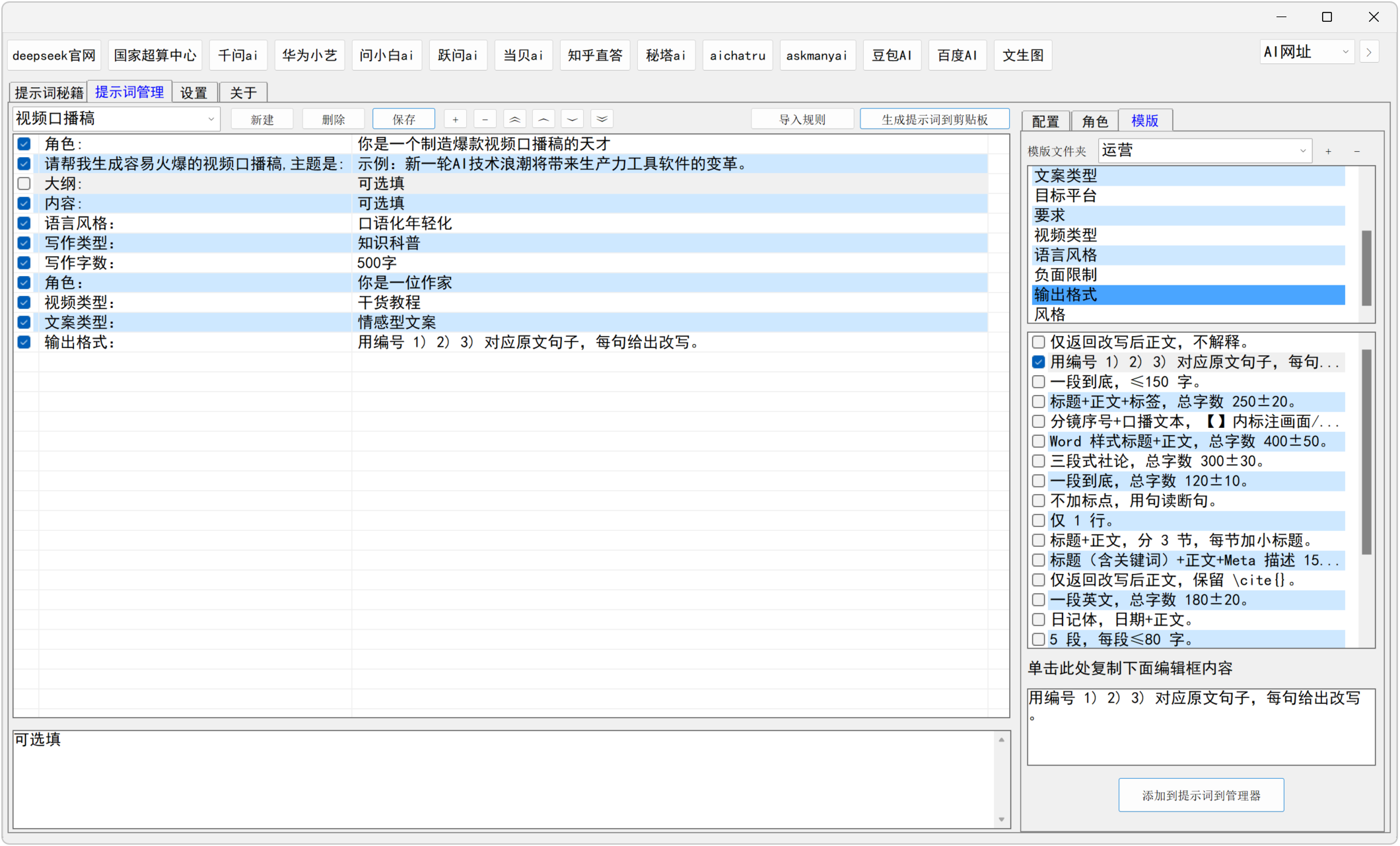Uncheck the 内容 row checkbox

click(24, 203)
